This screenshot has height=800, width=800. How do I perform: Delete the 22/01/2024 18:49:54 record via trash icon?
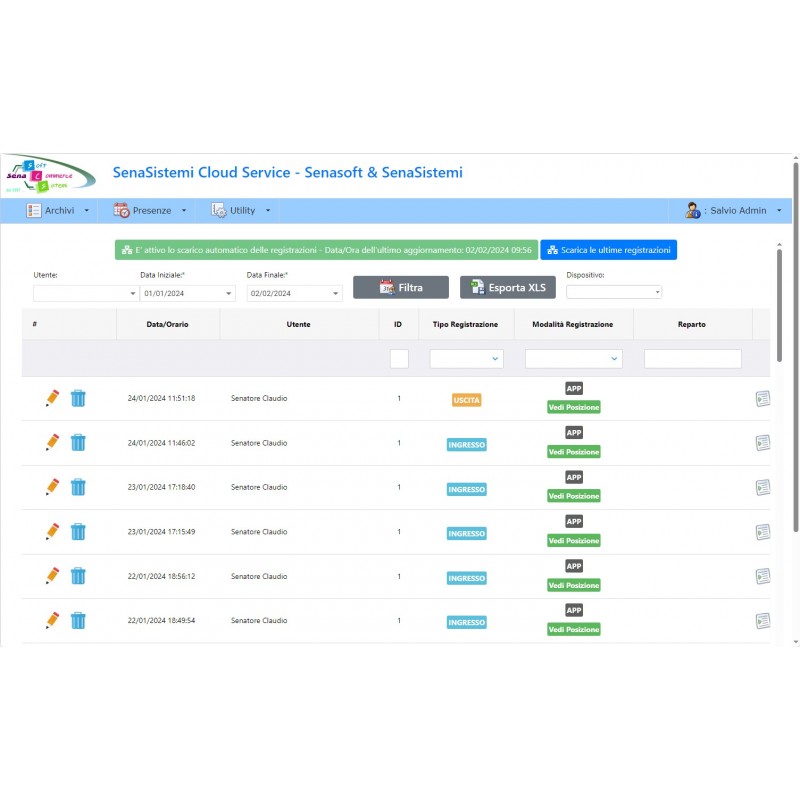coord(78,620)
